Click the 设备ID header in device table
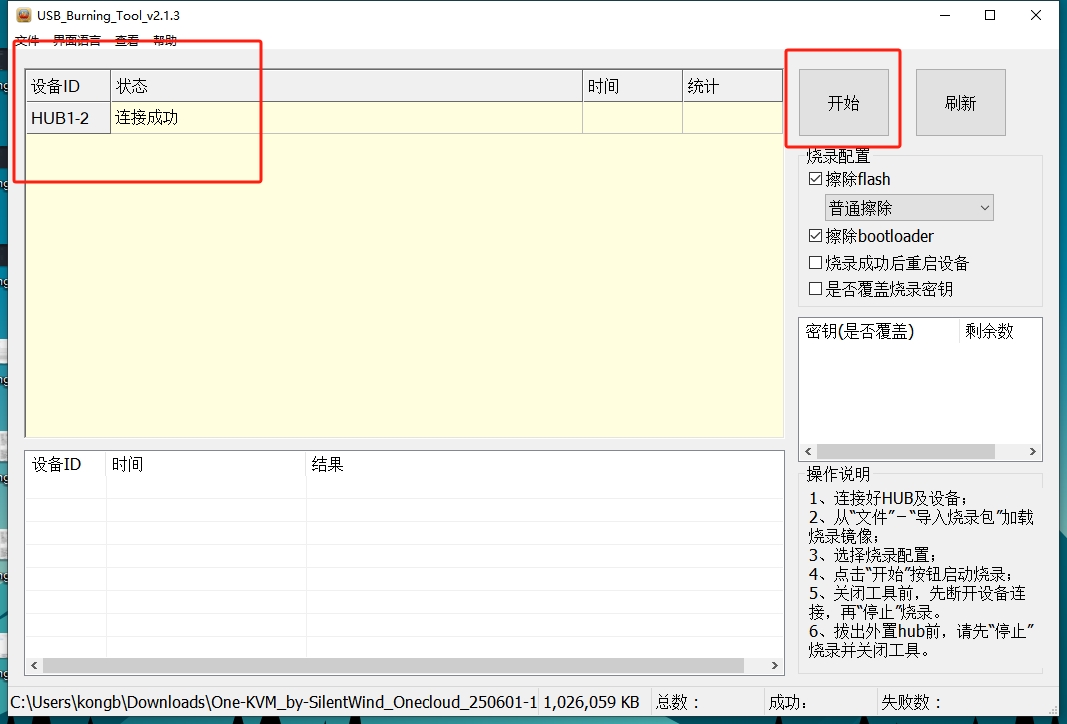Image resolution: width=1067 pixels, height=724 pixels. (x=68, y=86)
